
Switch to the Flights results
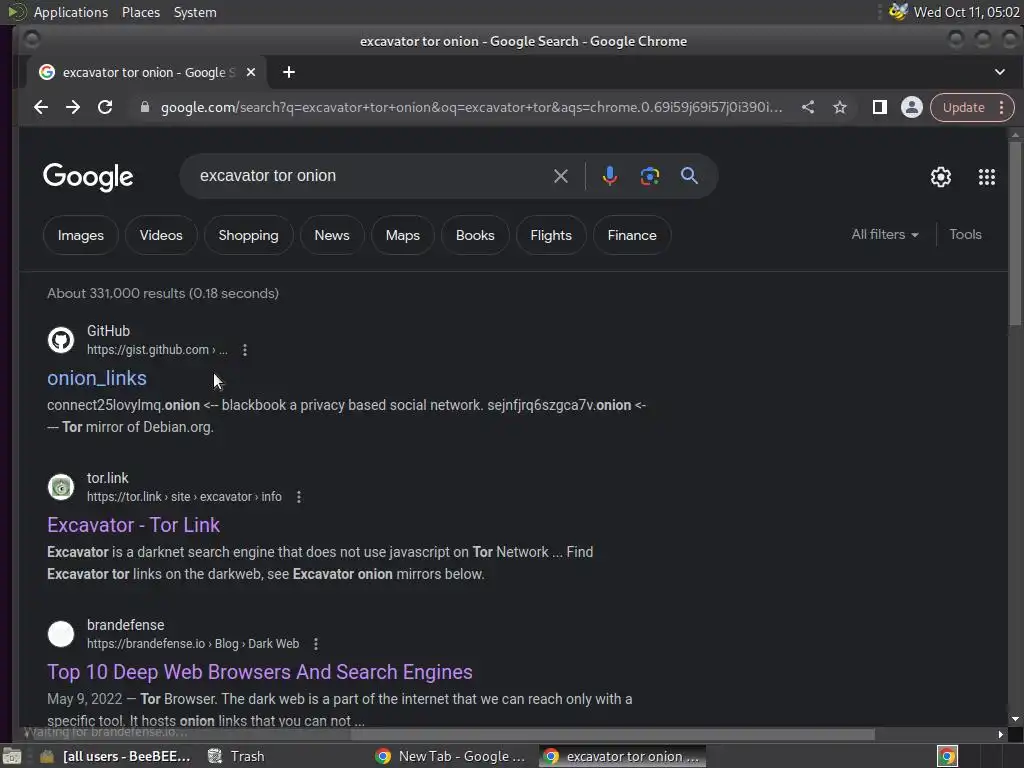(x=551, y=235)
